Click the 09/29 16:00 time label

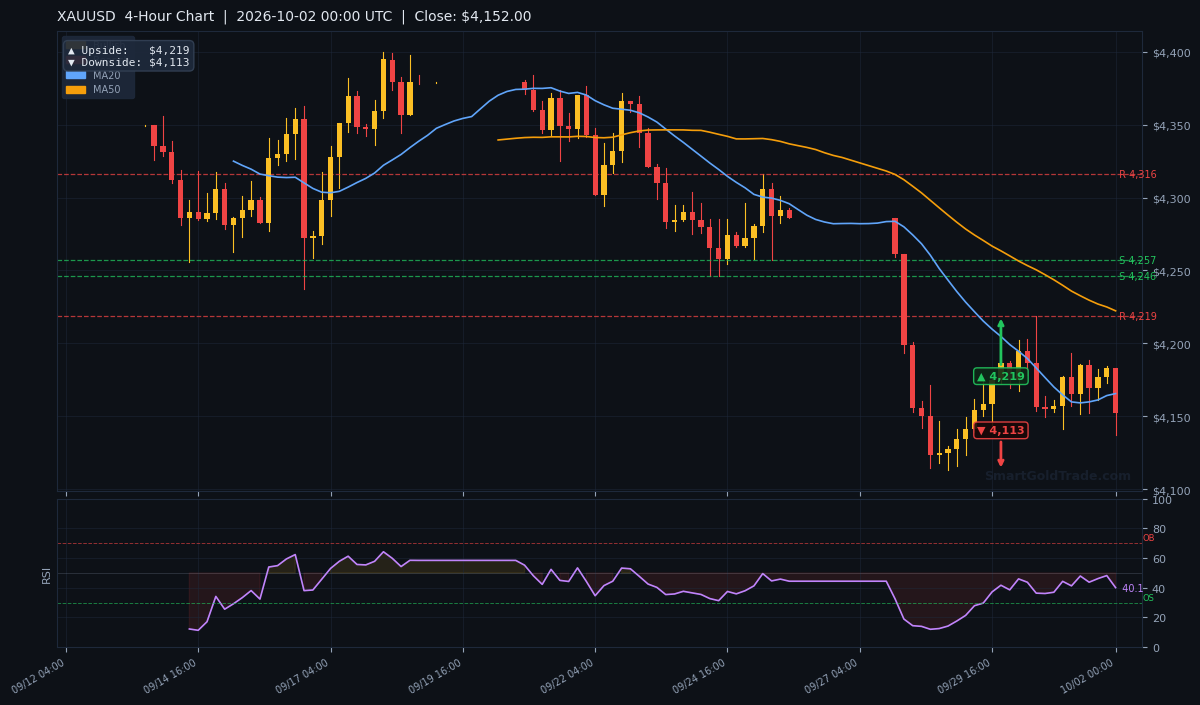pos(965,676)
